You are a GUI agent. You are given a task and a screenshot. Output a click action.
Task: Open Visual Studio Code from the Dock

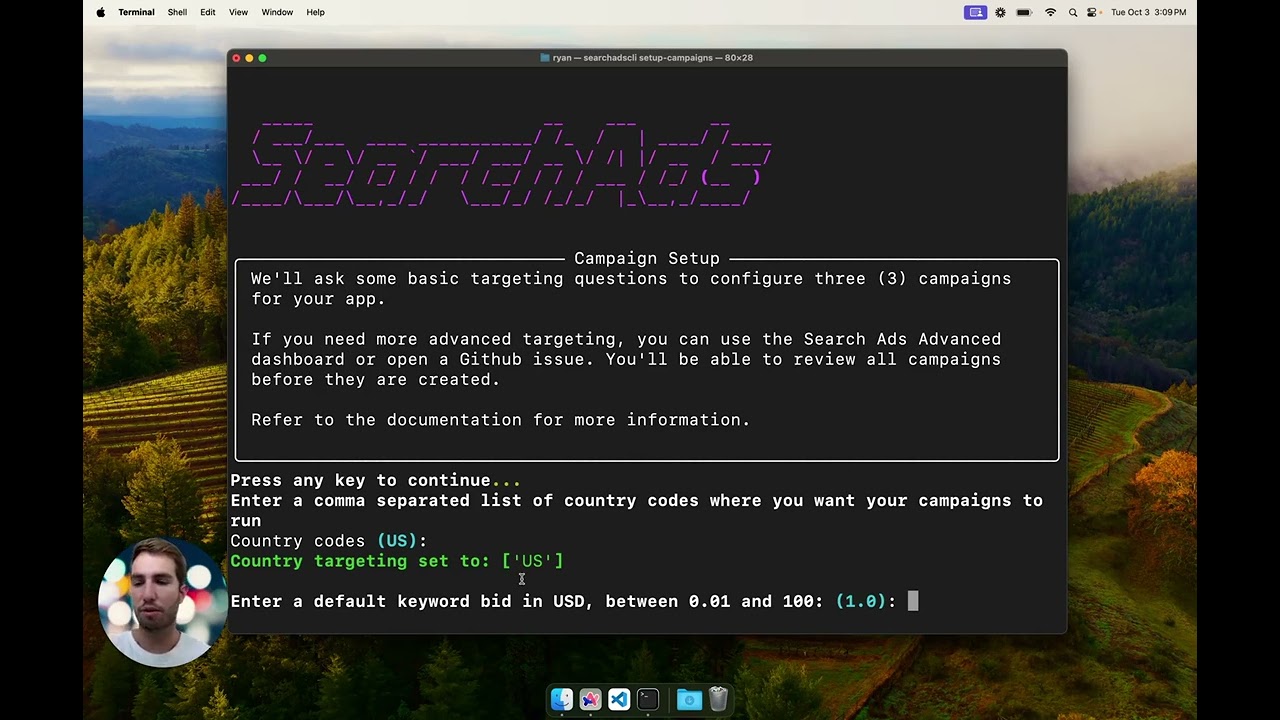[619, 699]
